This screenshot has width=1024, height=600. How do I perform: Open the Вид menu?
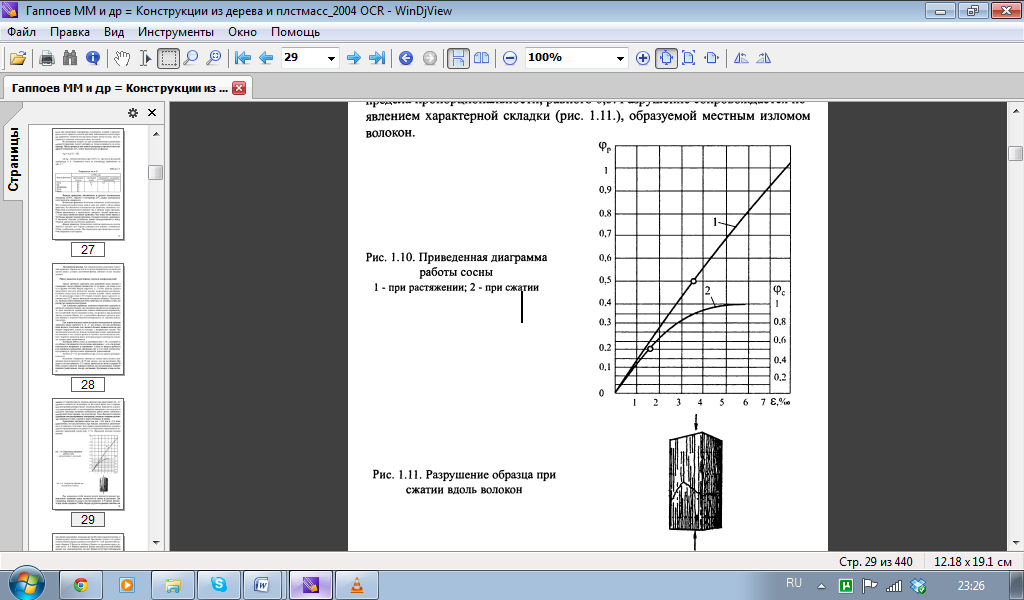coord(114,32)
